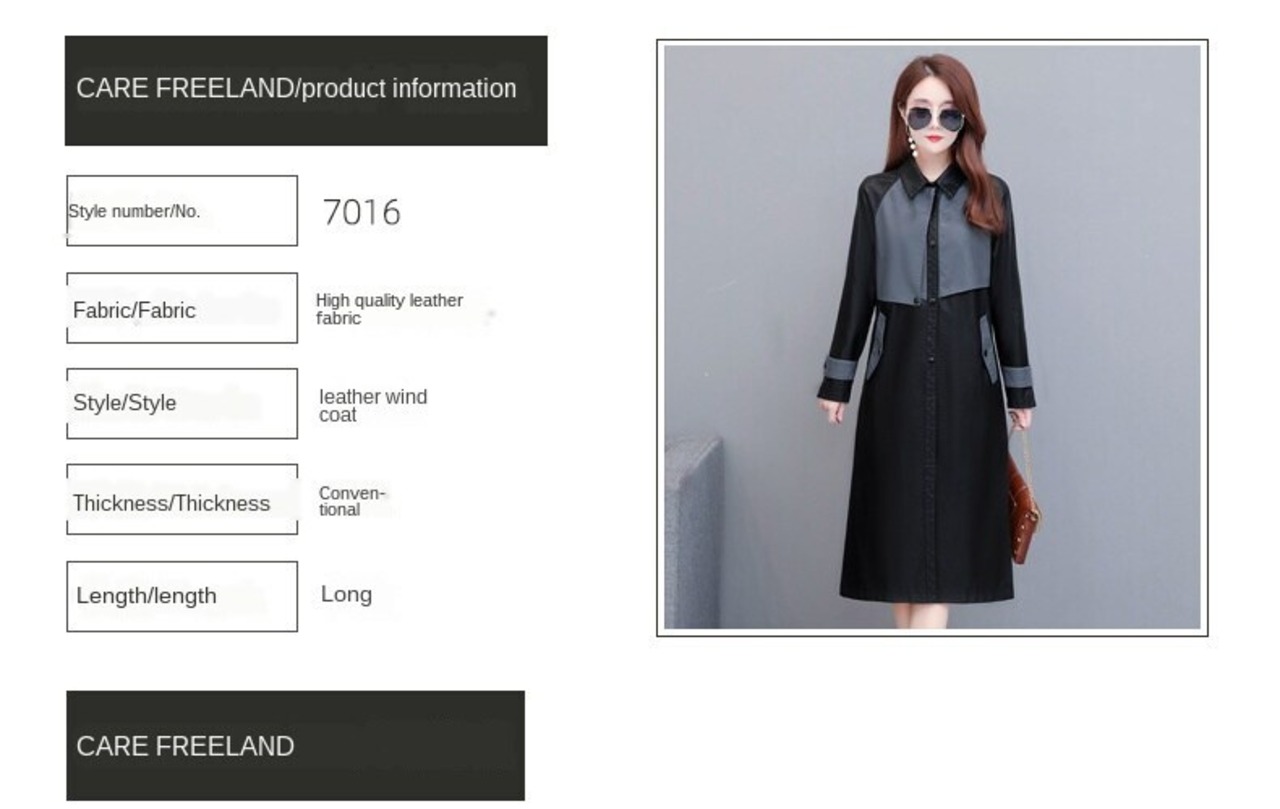The height and width of the screenshot is (809, 1280).
Task: Select the Style/Style label box
Action: 182,403
